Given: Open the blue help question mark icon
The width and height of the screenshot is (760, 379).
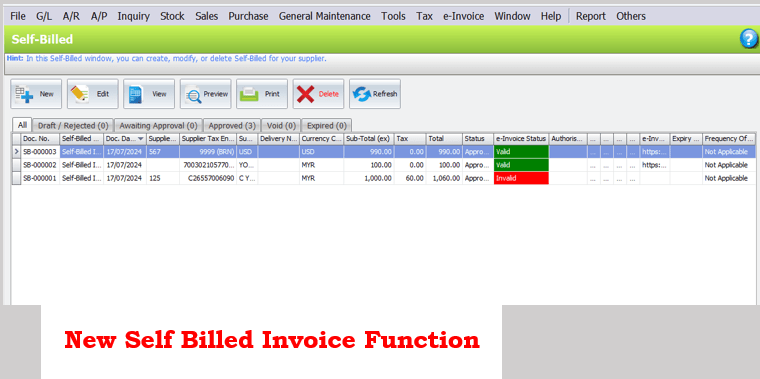Looking at the screenshot, I should pyautogui.click(x=748, y=39).
